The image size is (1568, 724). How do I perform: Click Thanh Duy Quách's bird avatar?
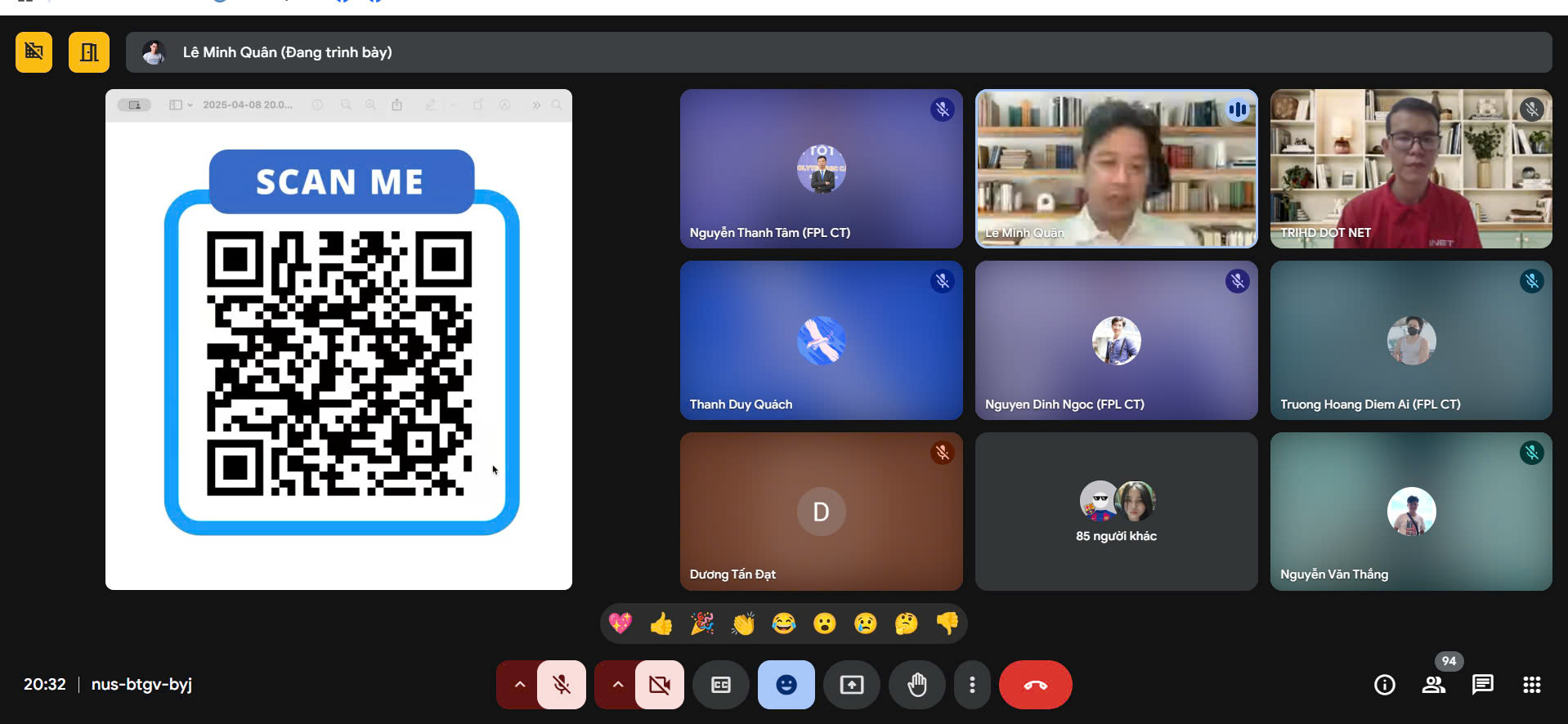822,341
